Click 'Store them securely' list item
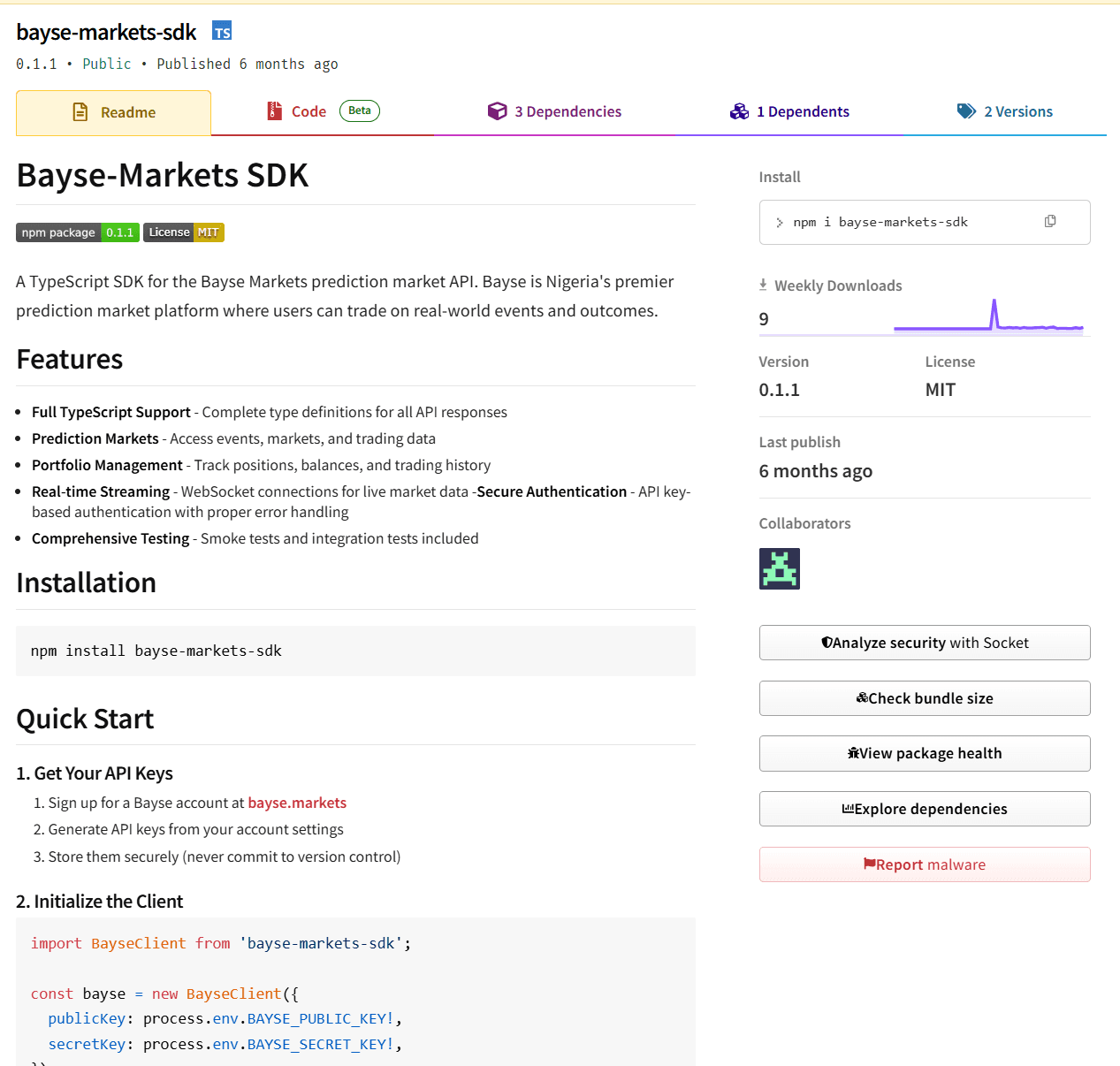This screenshot has height=1066, width=1120. pyautogui.click(x=225, y=857)
